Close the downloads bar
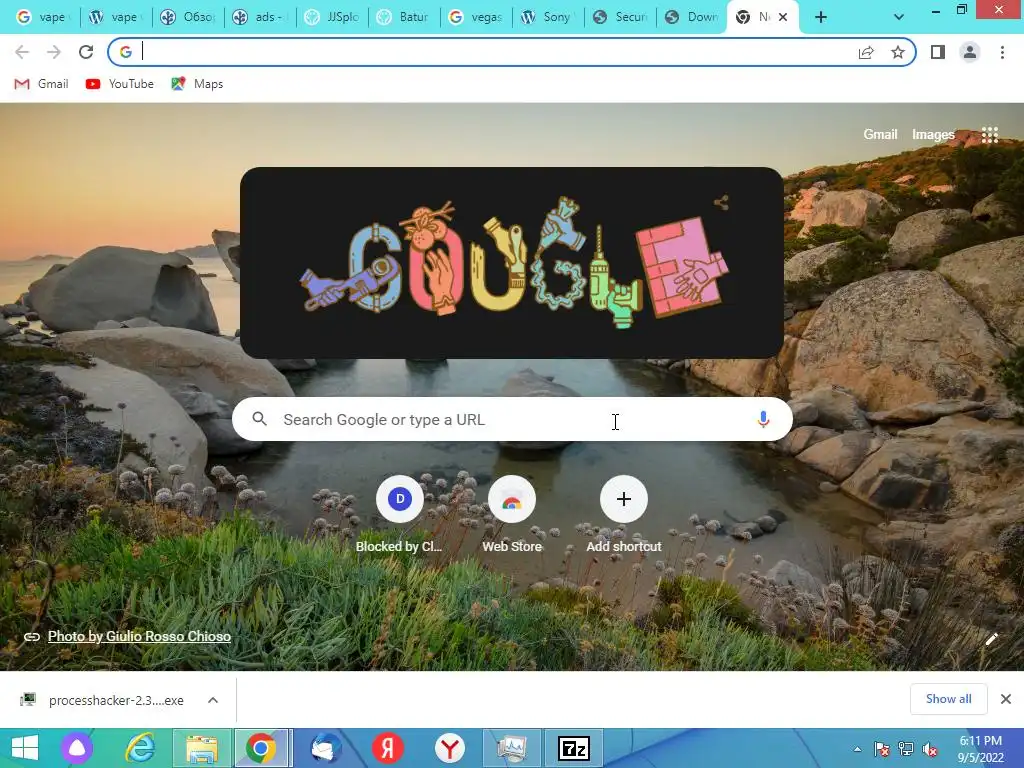This screenshot has width=1024, height=768. 1006,699
